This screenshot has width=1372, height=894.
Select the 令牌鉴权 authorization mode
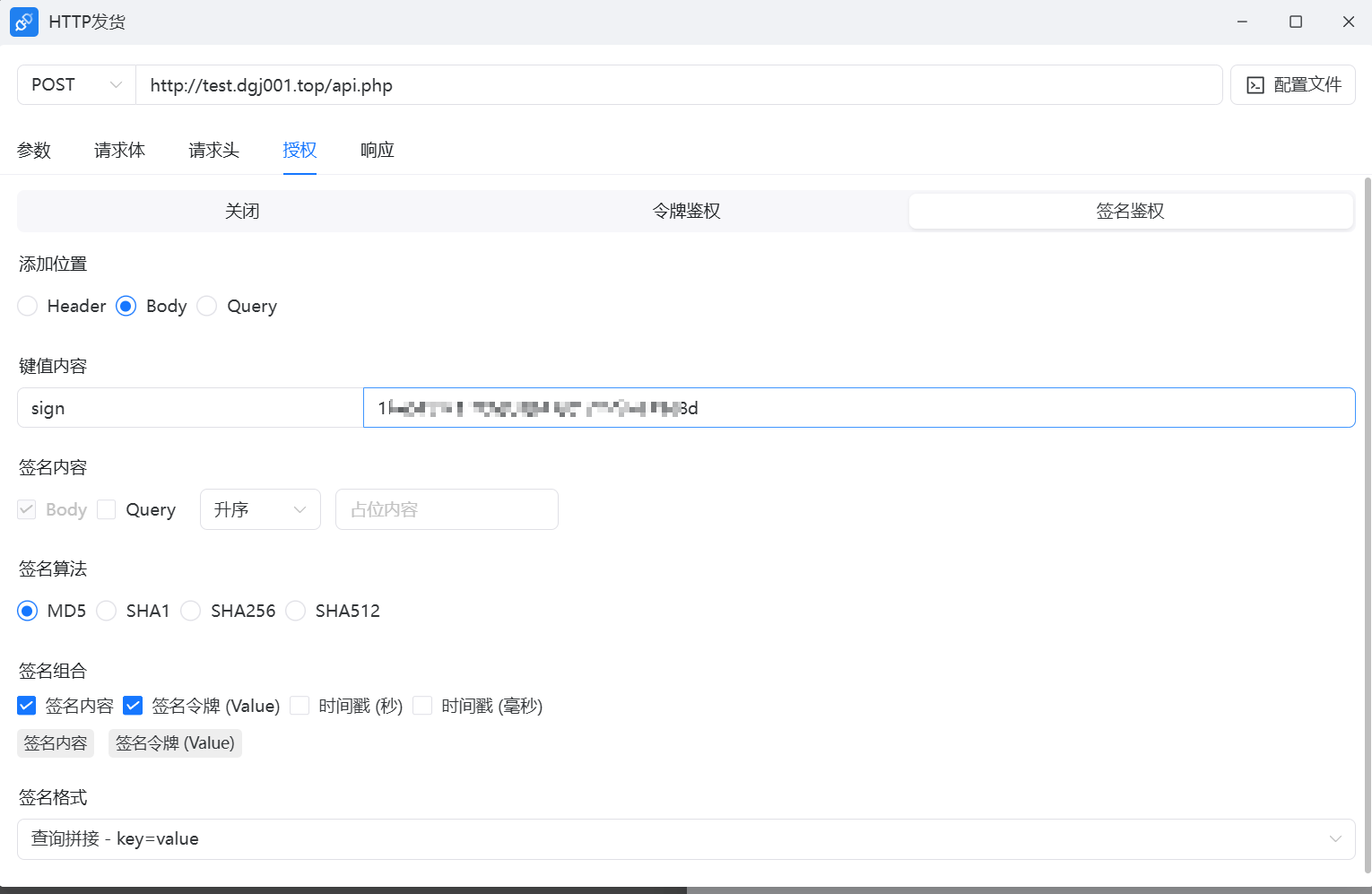pyautogui.click(x=686, y=212)
